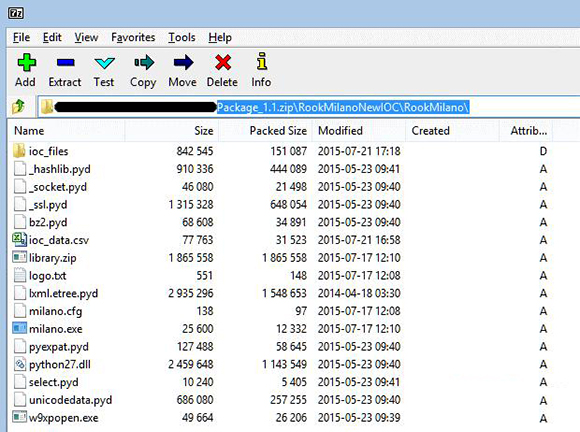Click the red Delete X icon
The width and height of the screenshot is (580, 432).
pos(223,63)
